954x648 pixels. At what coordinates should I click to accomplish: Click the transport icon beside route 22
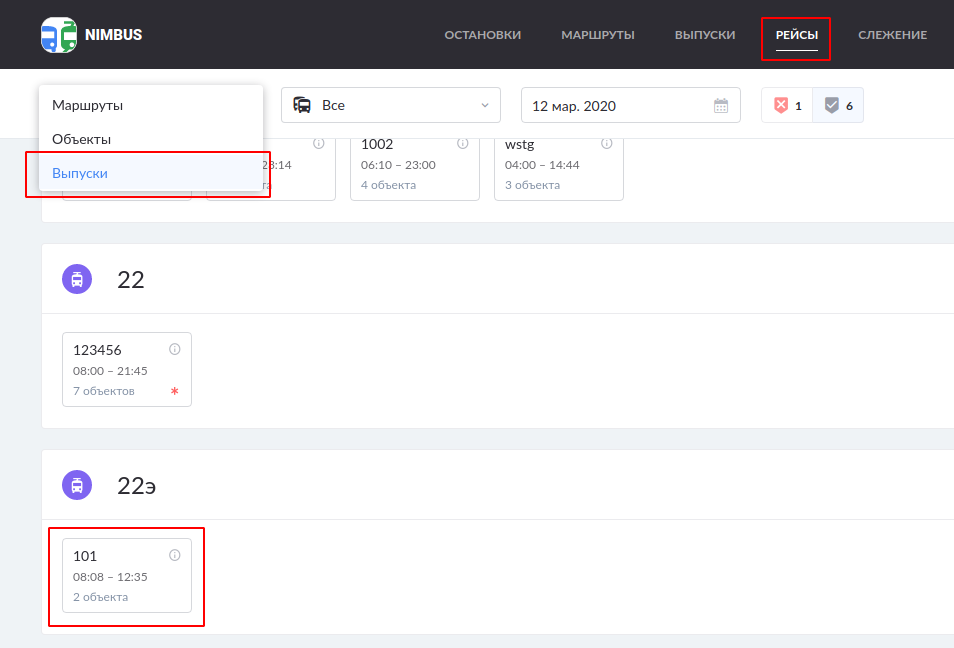(77, 279)
